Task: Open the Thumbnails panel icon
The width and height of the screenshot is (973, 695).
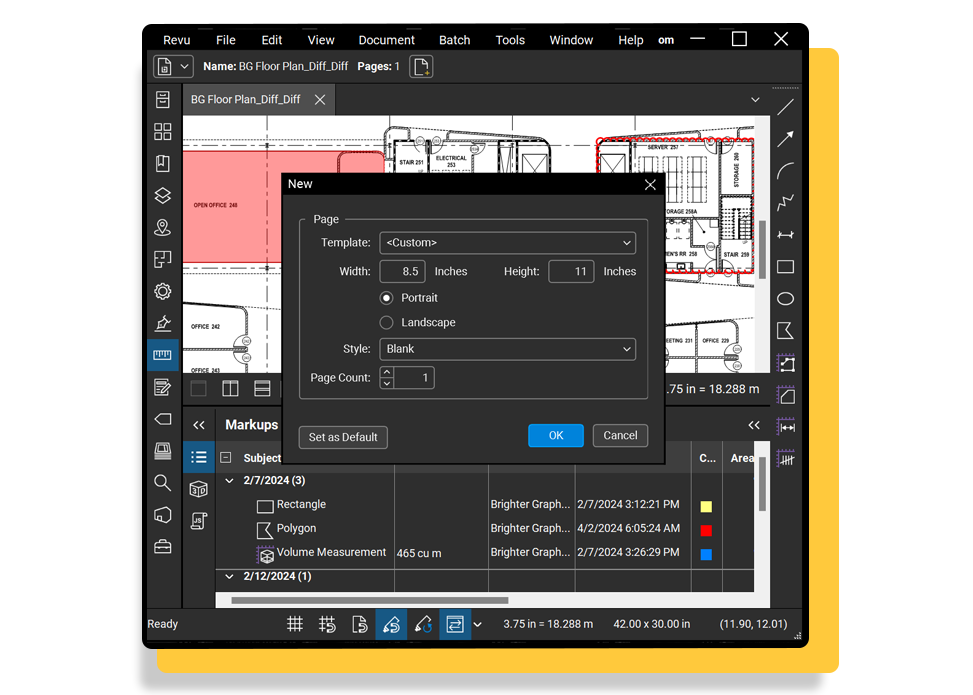Action: tap(163, 132)
